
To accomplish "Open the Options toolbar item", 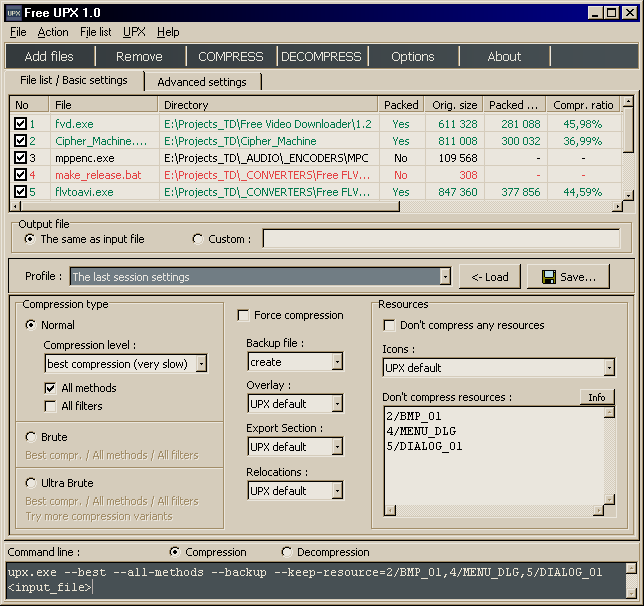I will (413, 56).
